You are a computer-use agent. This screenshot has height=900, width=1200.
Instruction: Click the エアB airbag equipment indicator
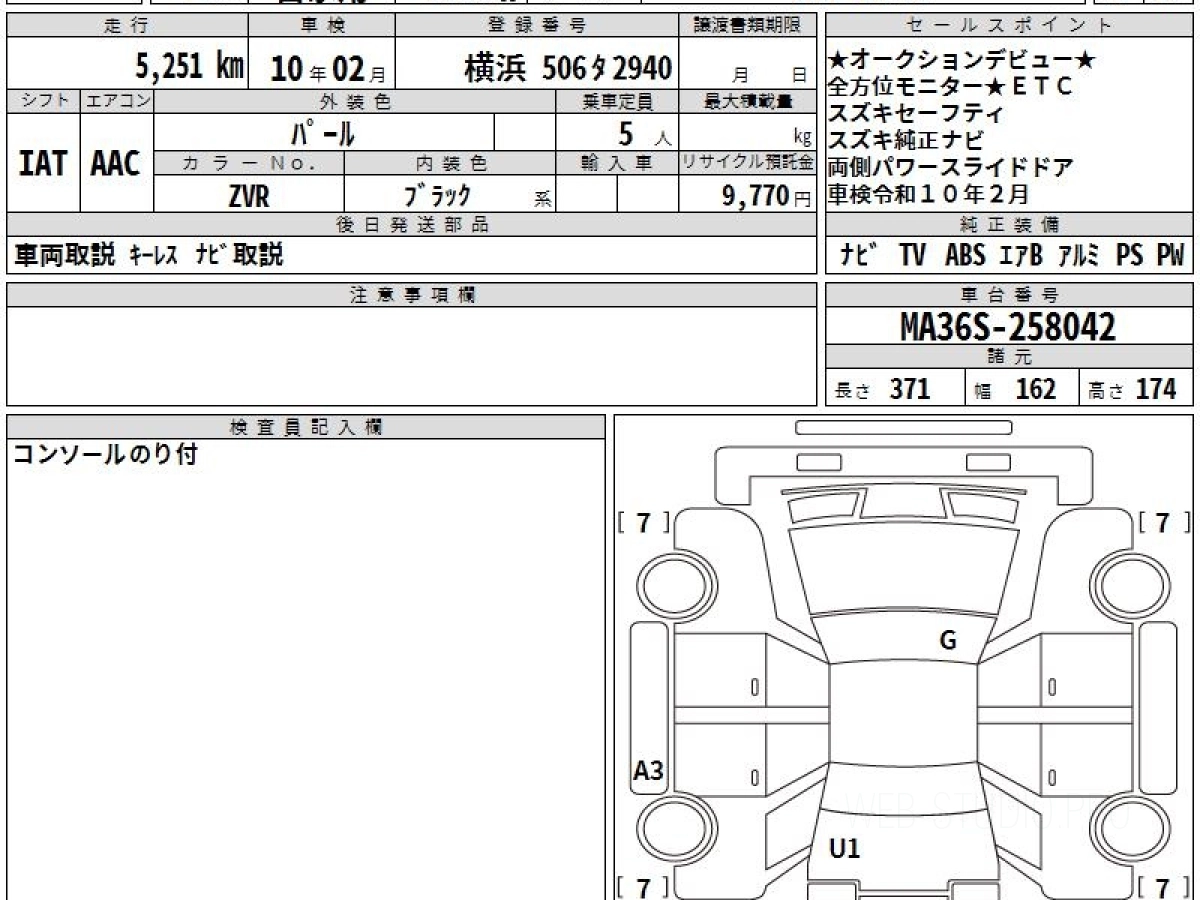(1020, 256)
